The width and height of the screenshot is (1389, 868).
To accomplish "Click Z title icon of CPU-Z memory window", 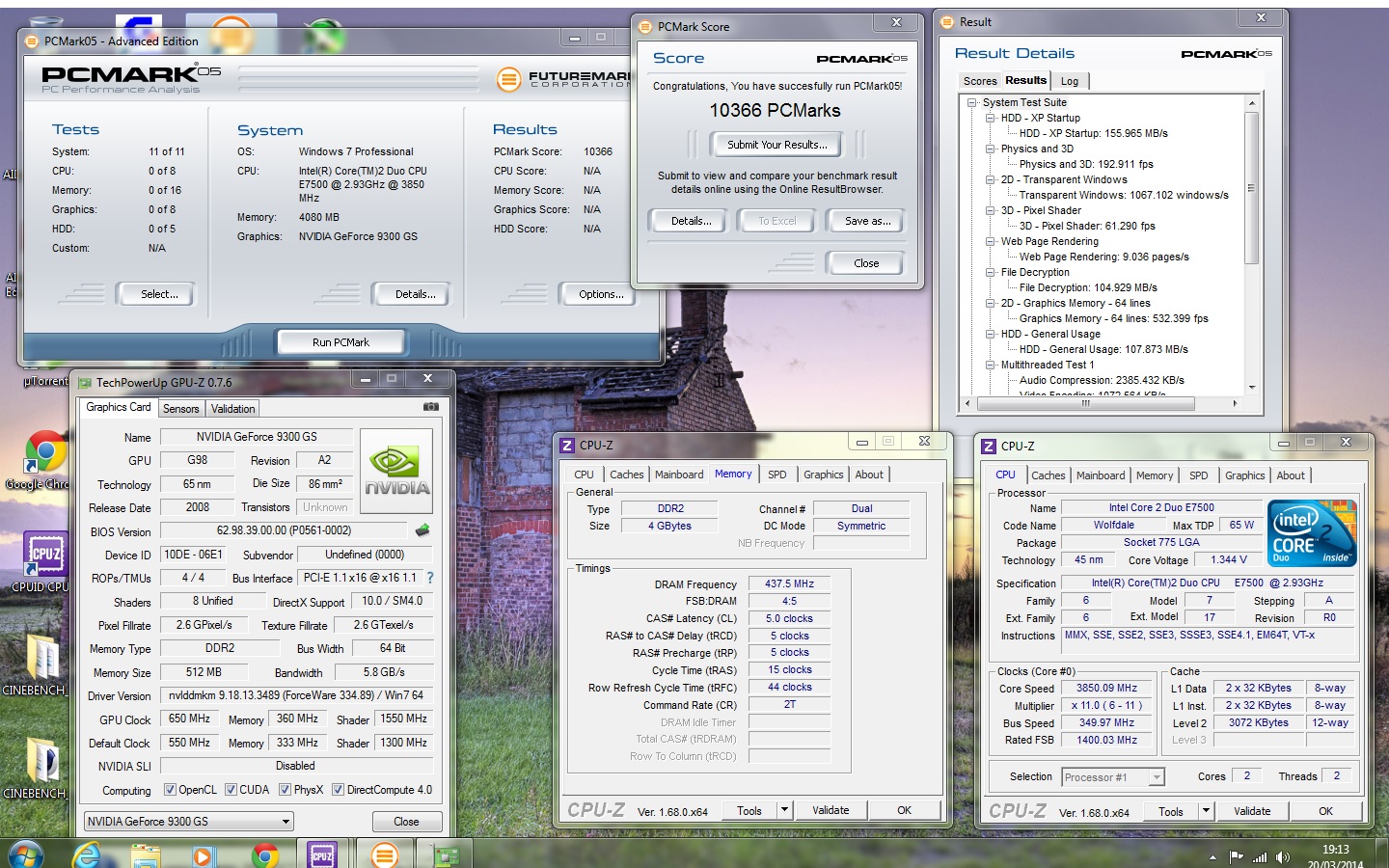I will [x=567, y=445].
